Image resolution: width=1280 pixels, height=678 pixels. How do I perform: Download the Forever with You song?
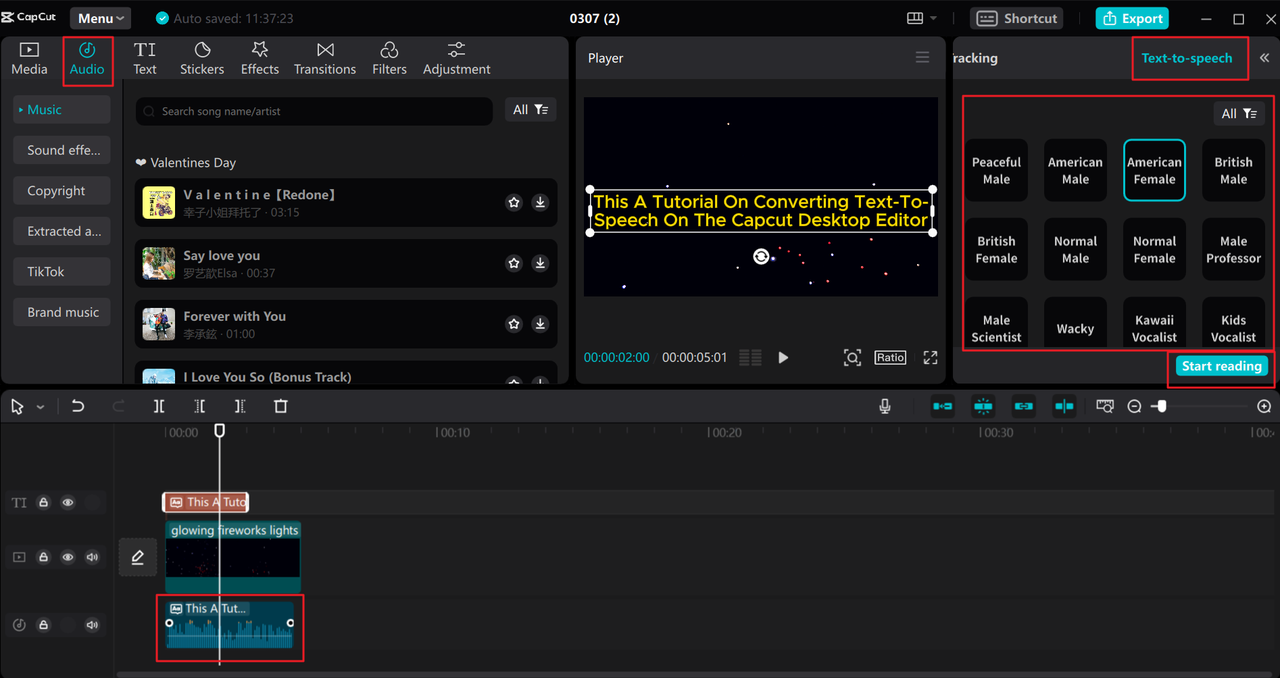(540, 324)
